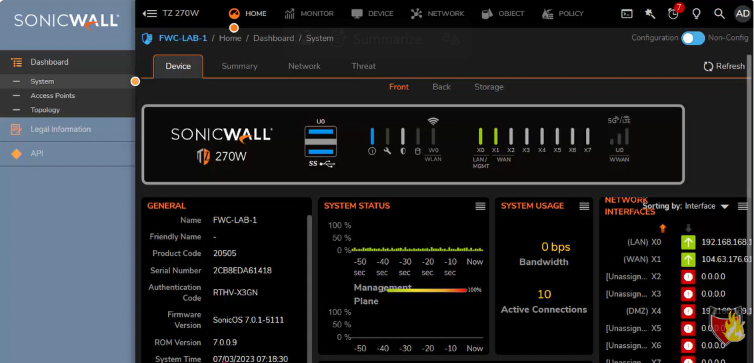Click the firmware version SonicOS 7.0.1-5111
This screenshot has width=754, height=363.
(x=249, y=320)
